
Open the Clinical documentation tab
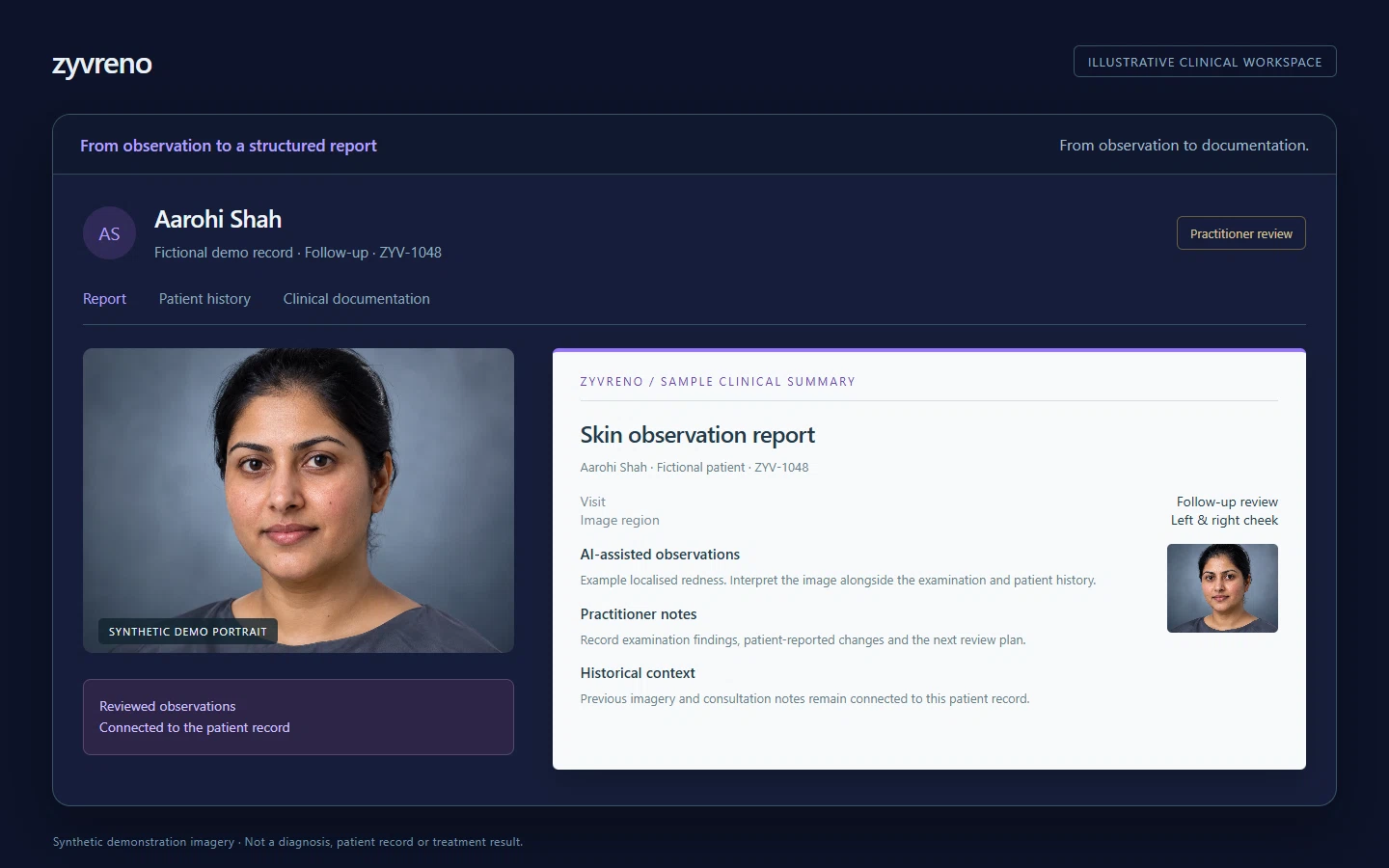tap(357, 299)
